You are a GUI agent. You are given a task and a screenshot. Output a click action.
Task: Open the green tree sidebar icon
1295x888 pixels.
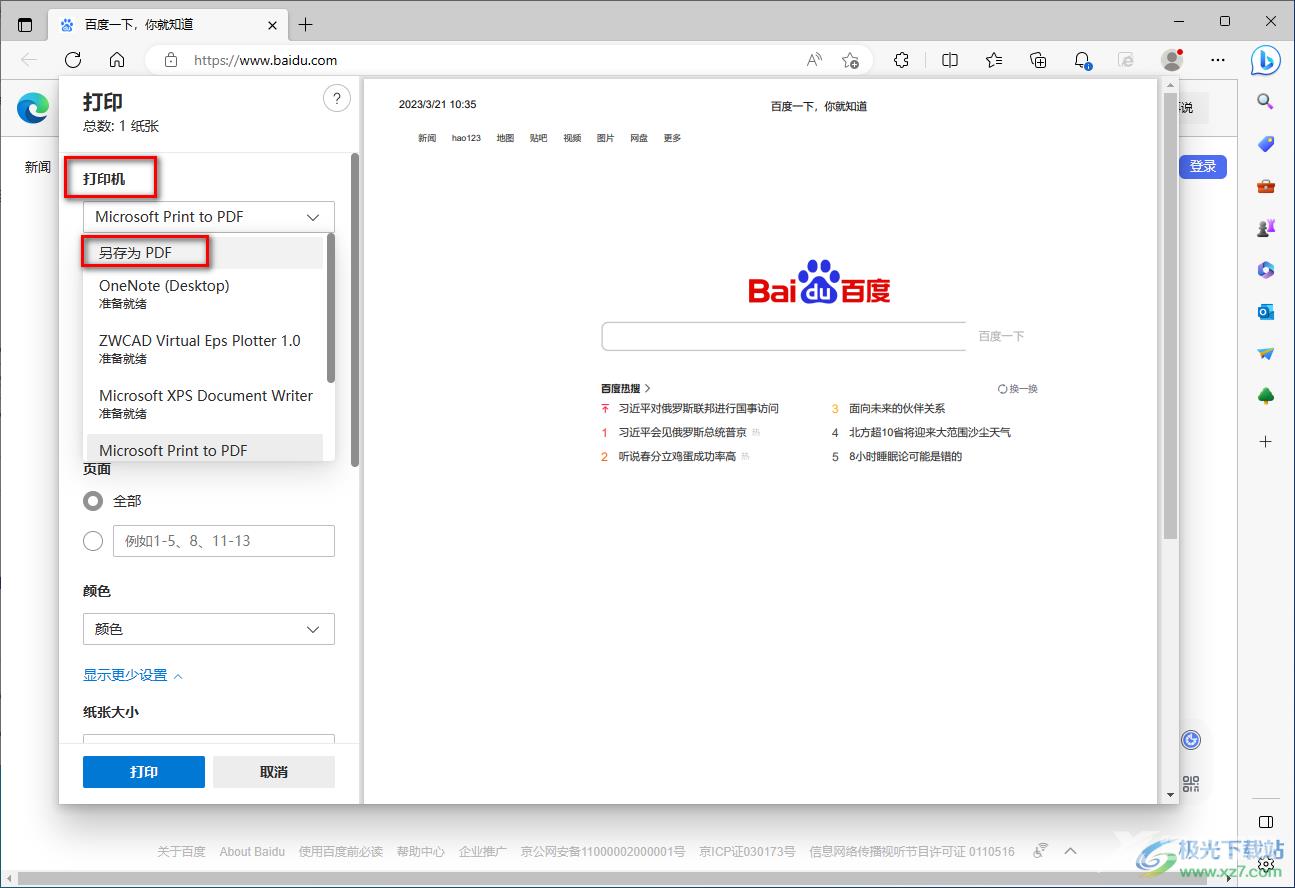coord(1265,397)
